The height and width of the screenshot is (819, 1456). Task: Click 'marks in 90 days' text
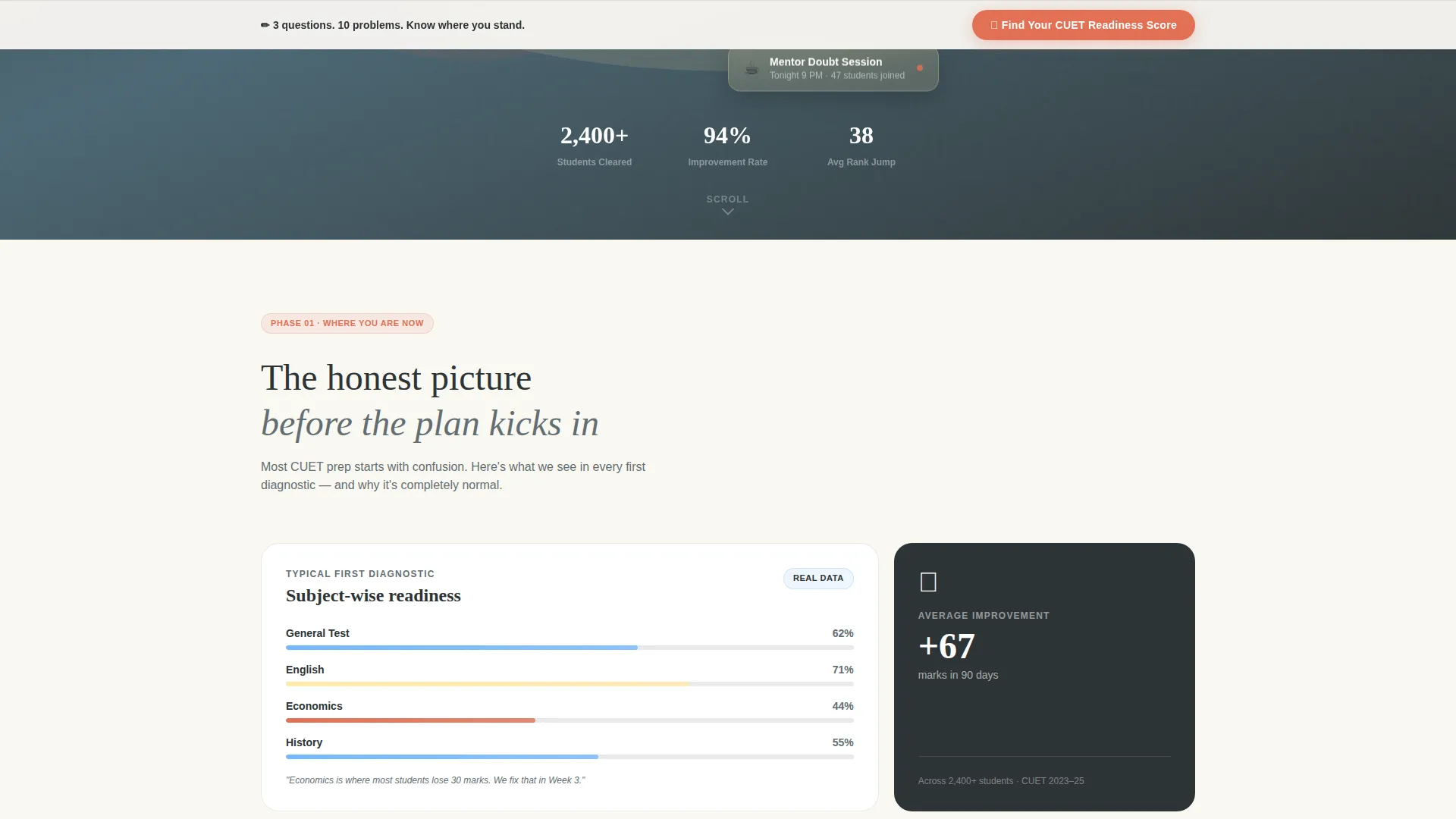tap(958, 675)
